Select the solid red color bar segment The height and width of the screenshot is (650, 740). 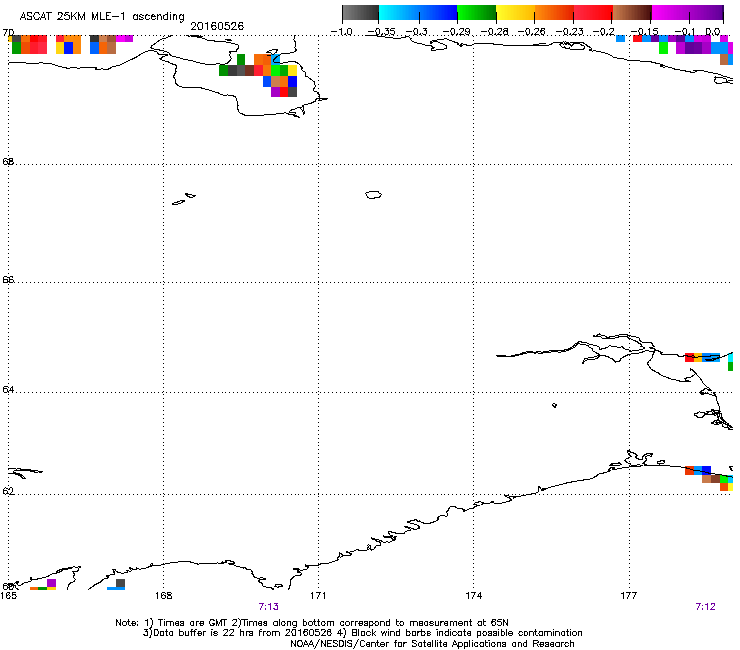tap(593, 13)
